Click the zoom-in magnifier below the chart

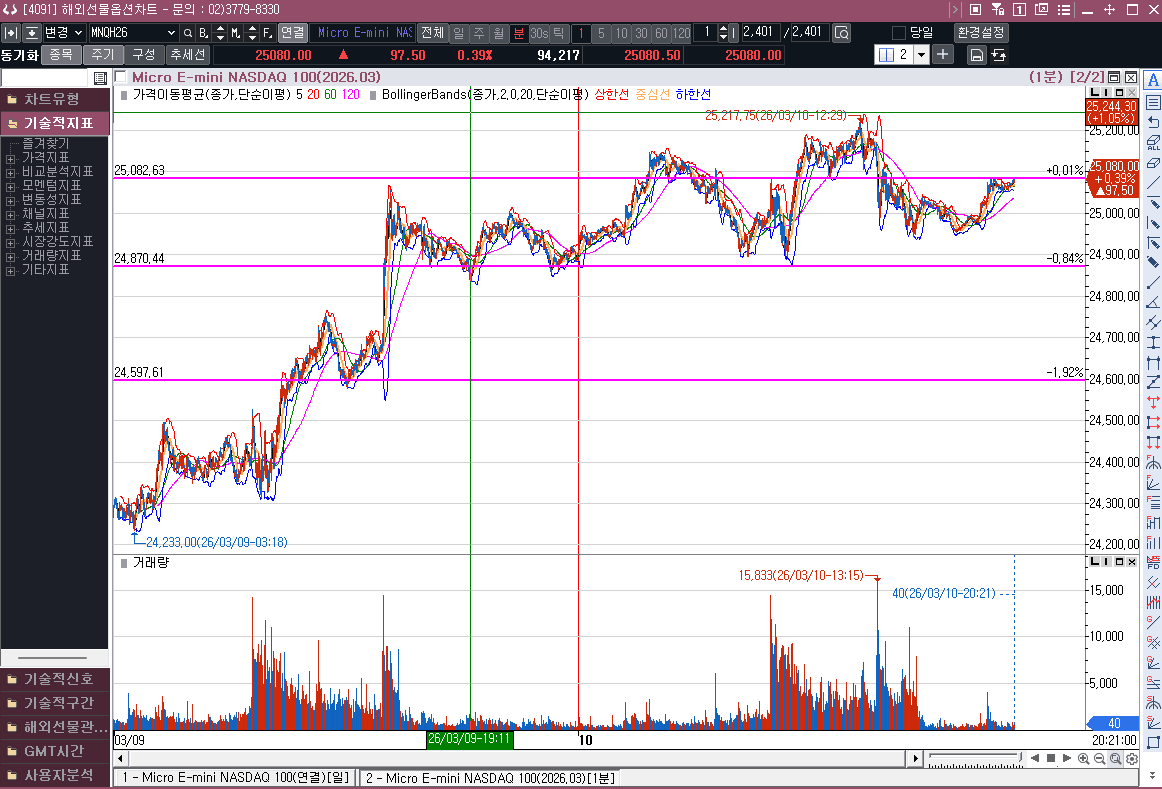1084,759
